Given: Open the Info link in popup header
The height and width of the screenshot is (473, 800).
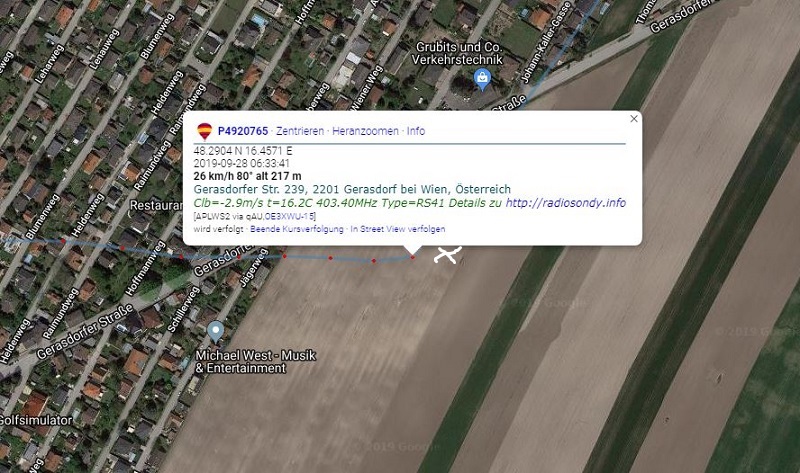Looking at the screenshot, I should tap(416, 131).
